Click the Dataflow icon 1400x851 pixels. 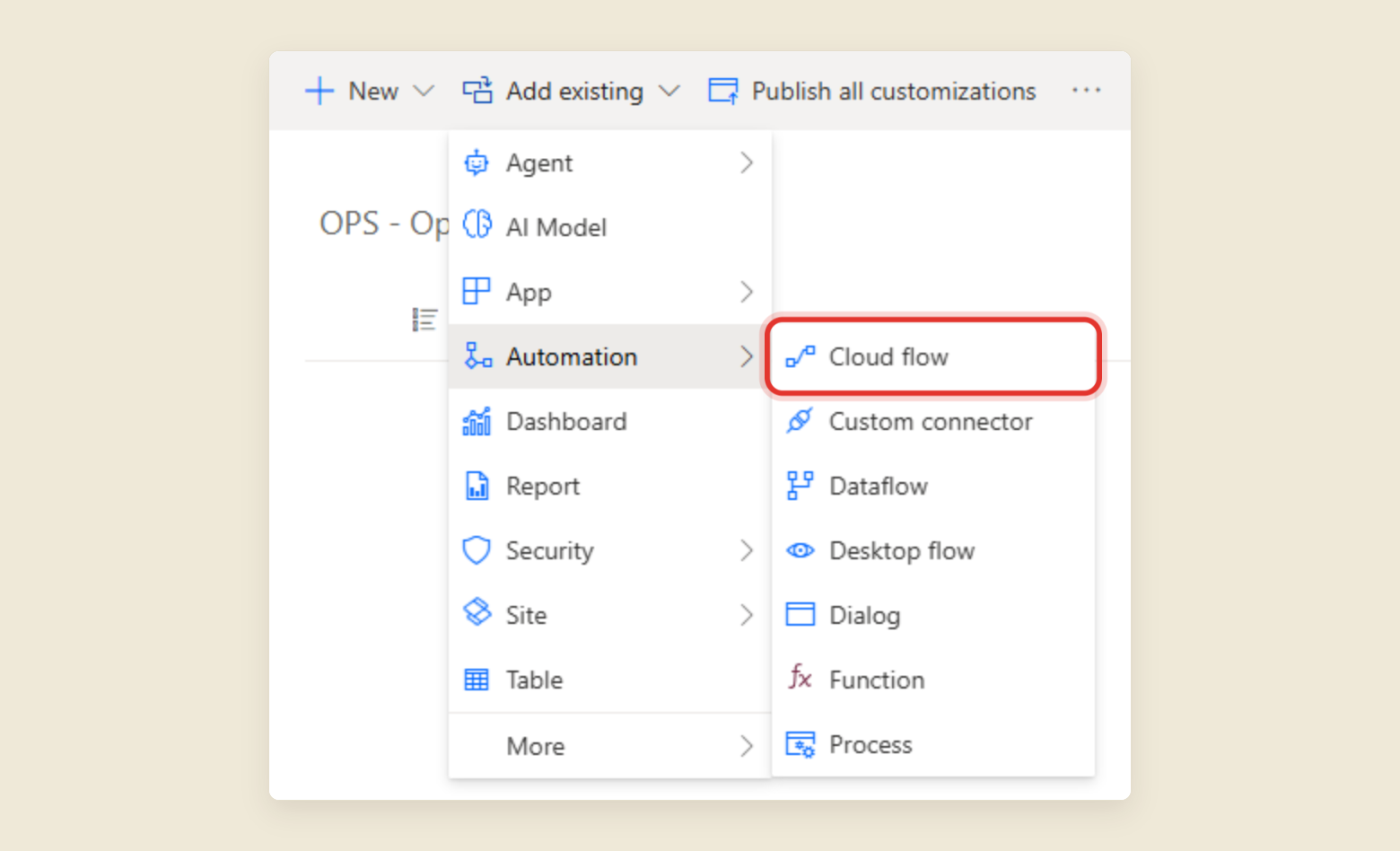click(x=800, y=485)
